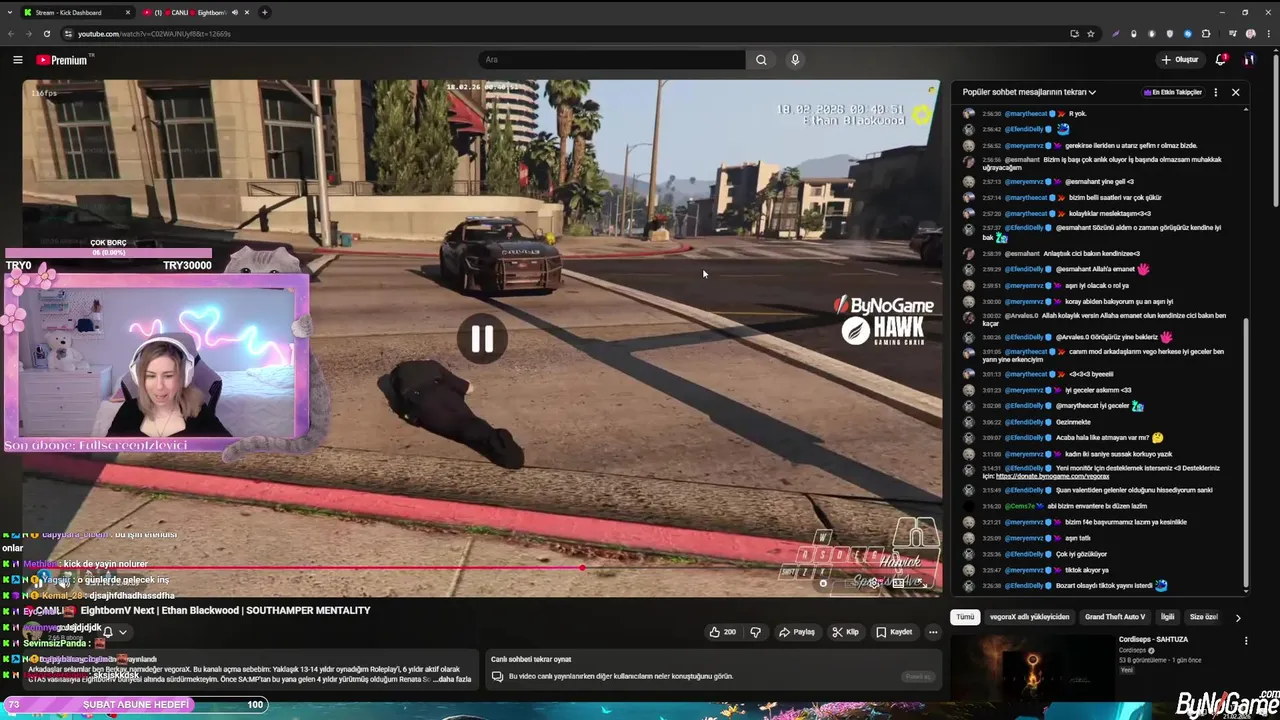Click the Oluştur create button

(1179, 60)
